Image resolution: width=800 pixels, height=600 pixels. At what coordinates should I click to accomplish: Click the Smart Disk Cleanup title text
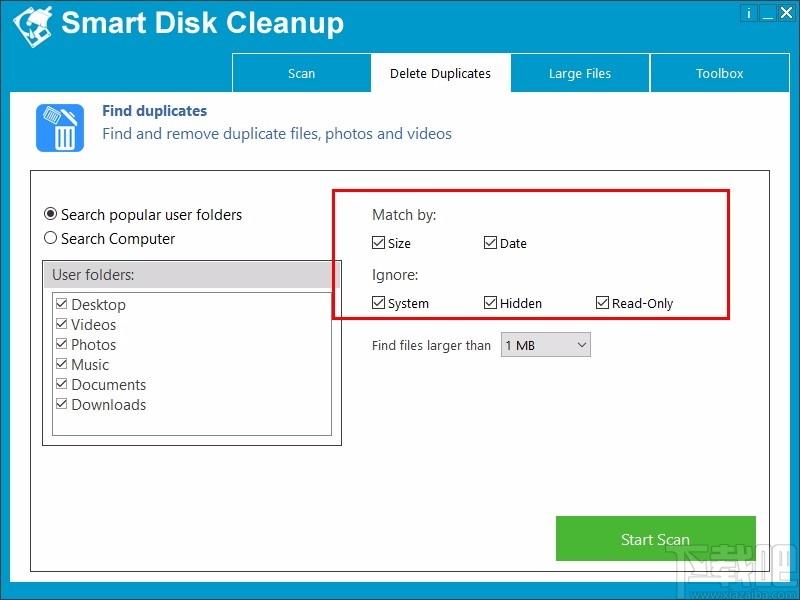pyautogui.click(x=203, y=23)
